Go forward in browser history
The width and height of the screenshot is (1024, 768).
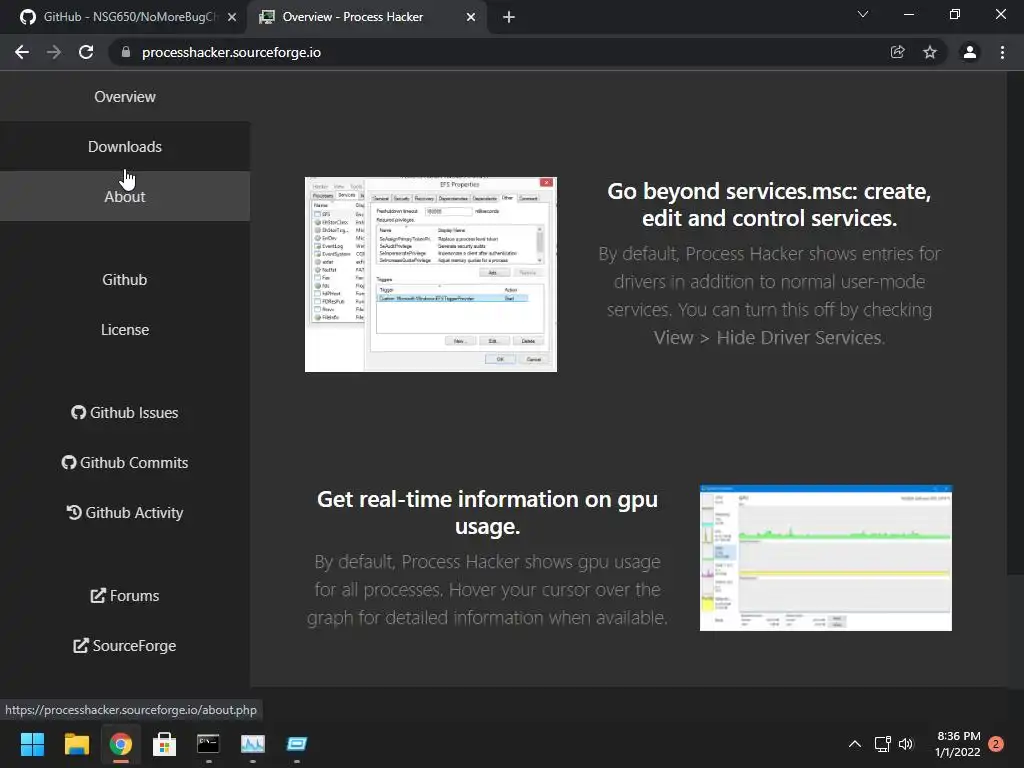[x=54, y=52]
